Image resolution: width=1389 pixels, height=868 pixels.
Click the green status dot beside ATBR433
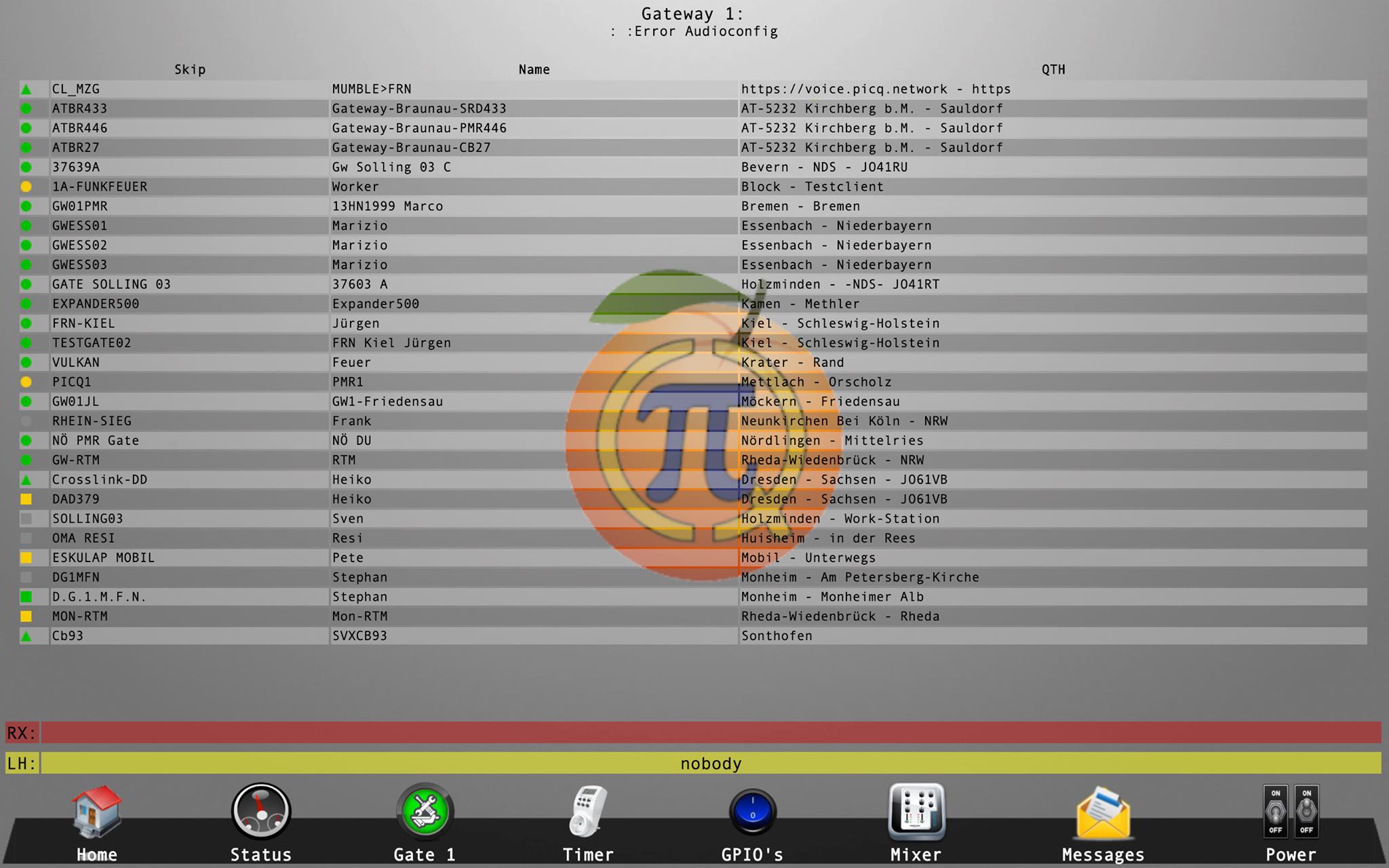point(26,108)
